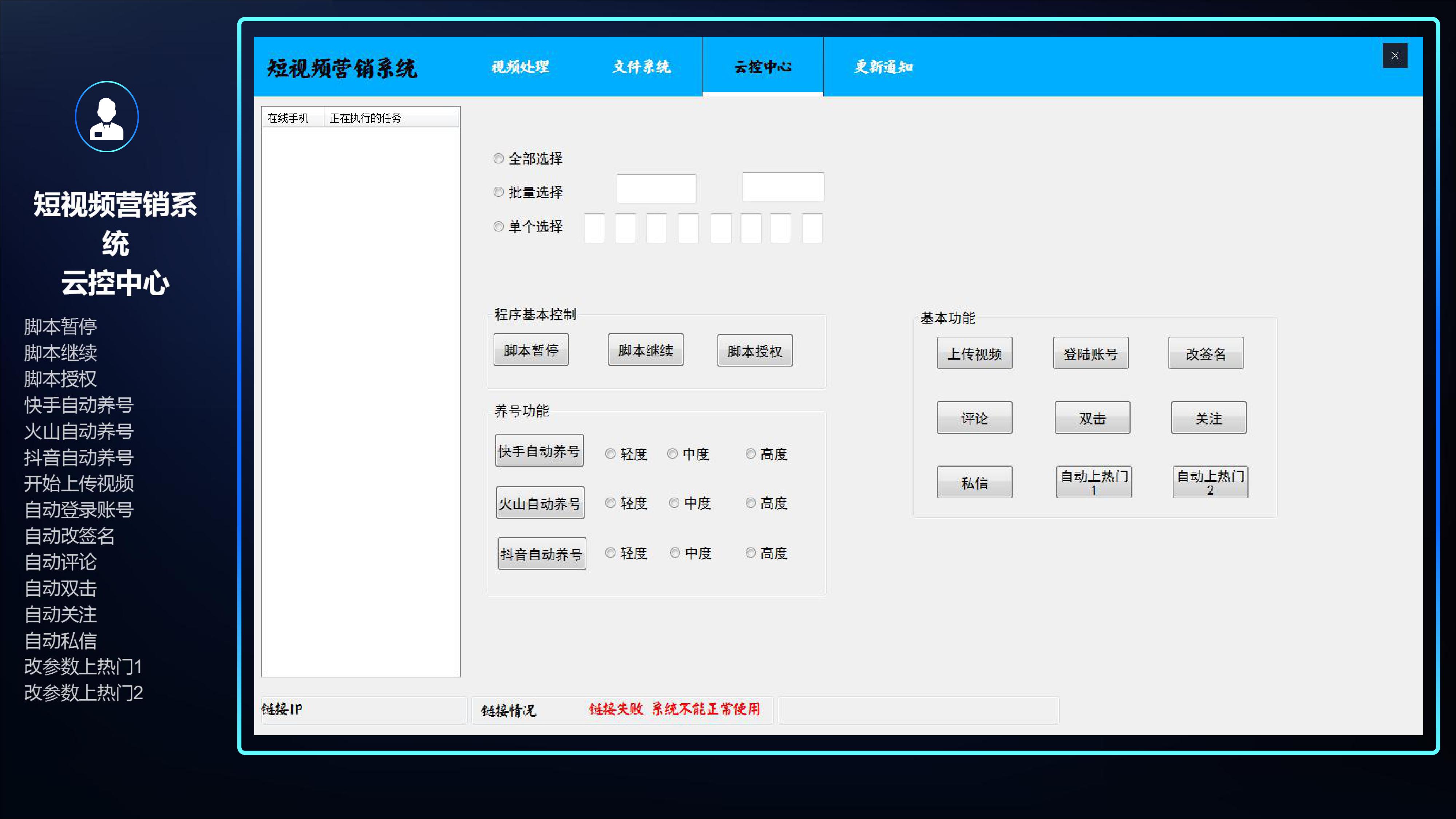Click the 链接情况 label in the status bar
Image resolution: width=1456 pixels, height=819 pixels.
tap(509, 711)
